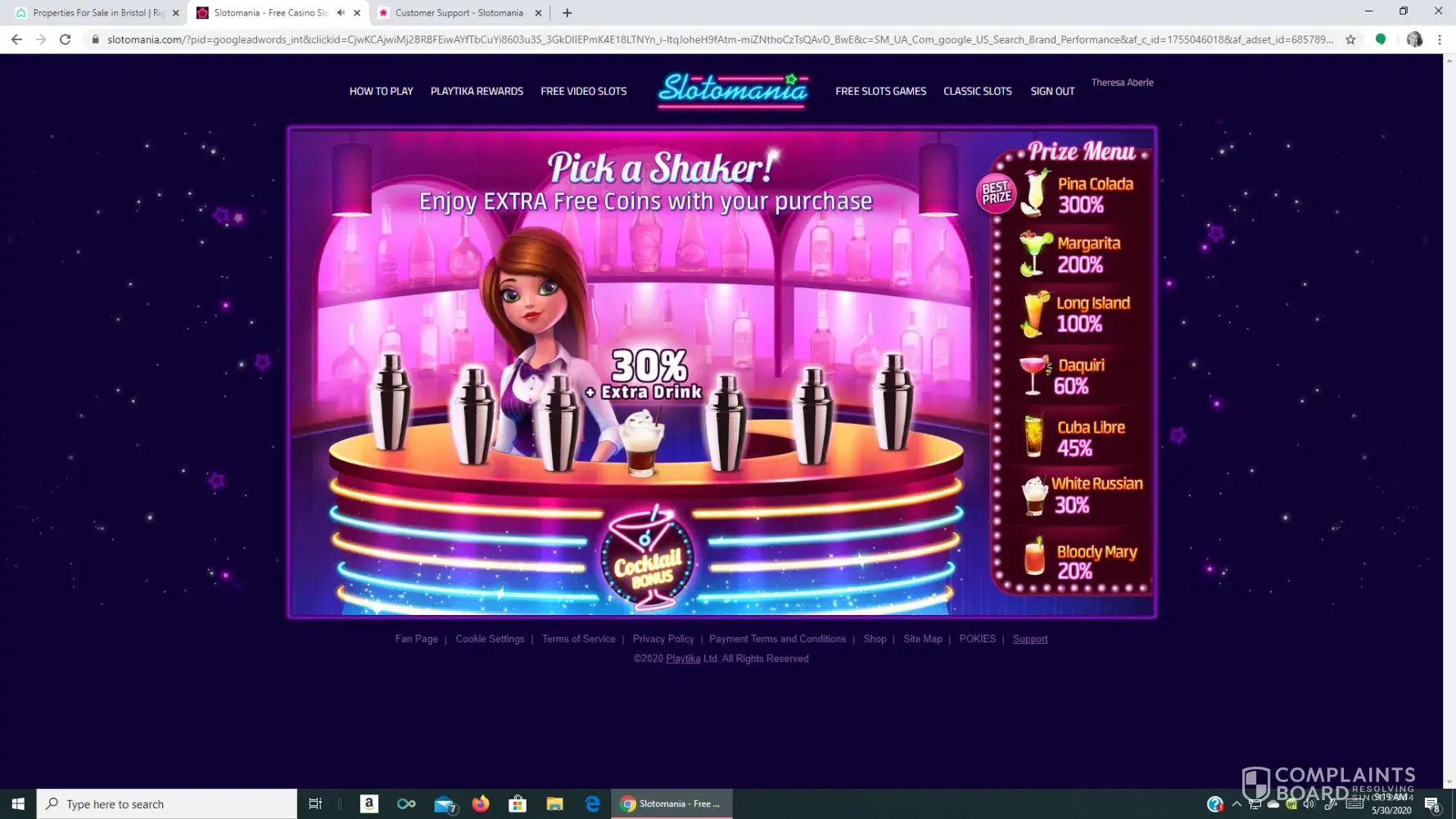
Task: Open the HOW TO PLAY menu
Action: click(x=382, y=91)
